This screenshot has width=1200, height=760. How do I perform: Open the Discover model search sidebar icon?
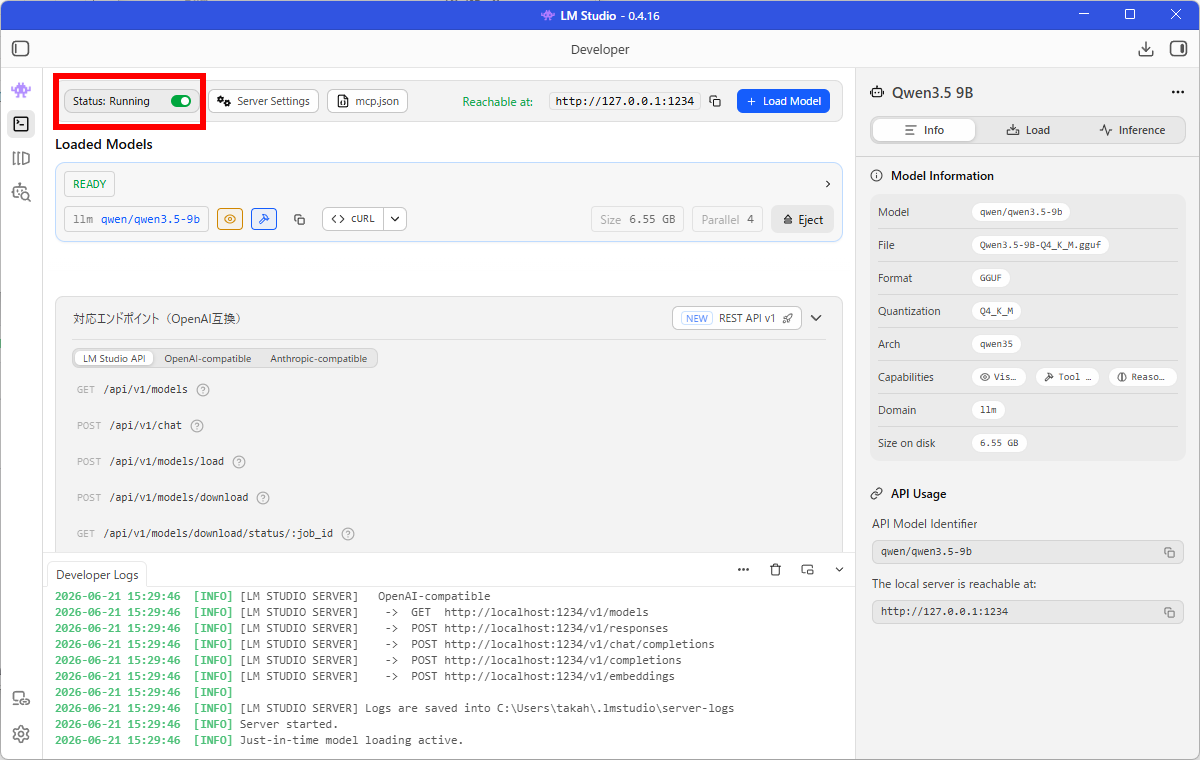tap(21, 191)
